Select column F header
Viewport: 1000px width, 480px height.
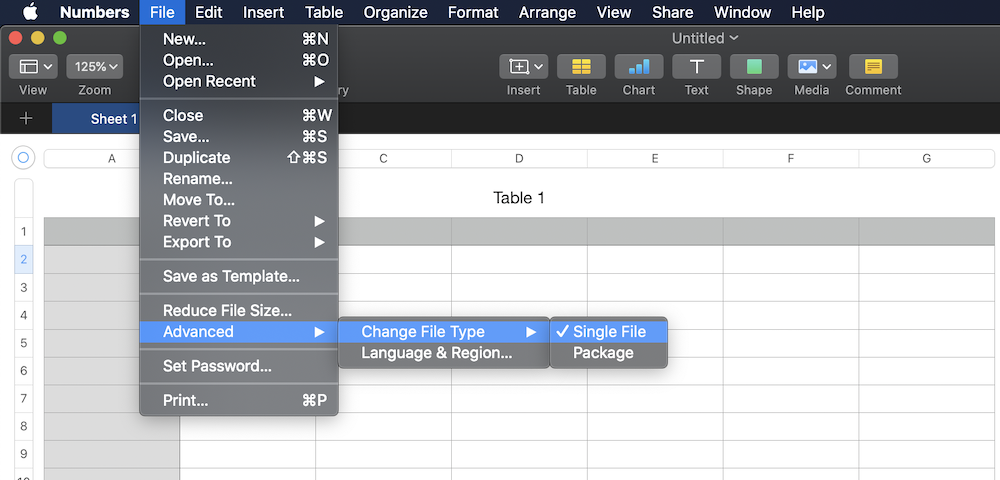pyautogui.click(x=791, y=158)
